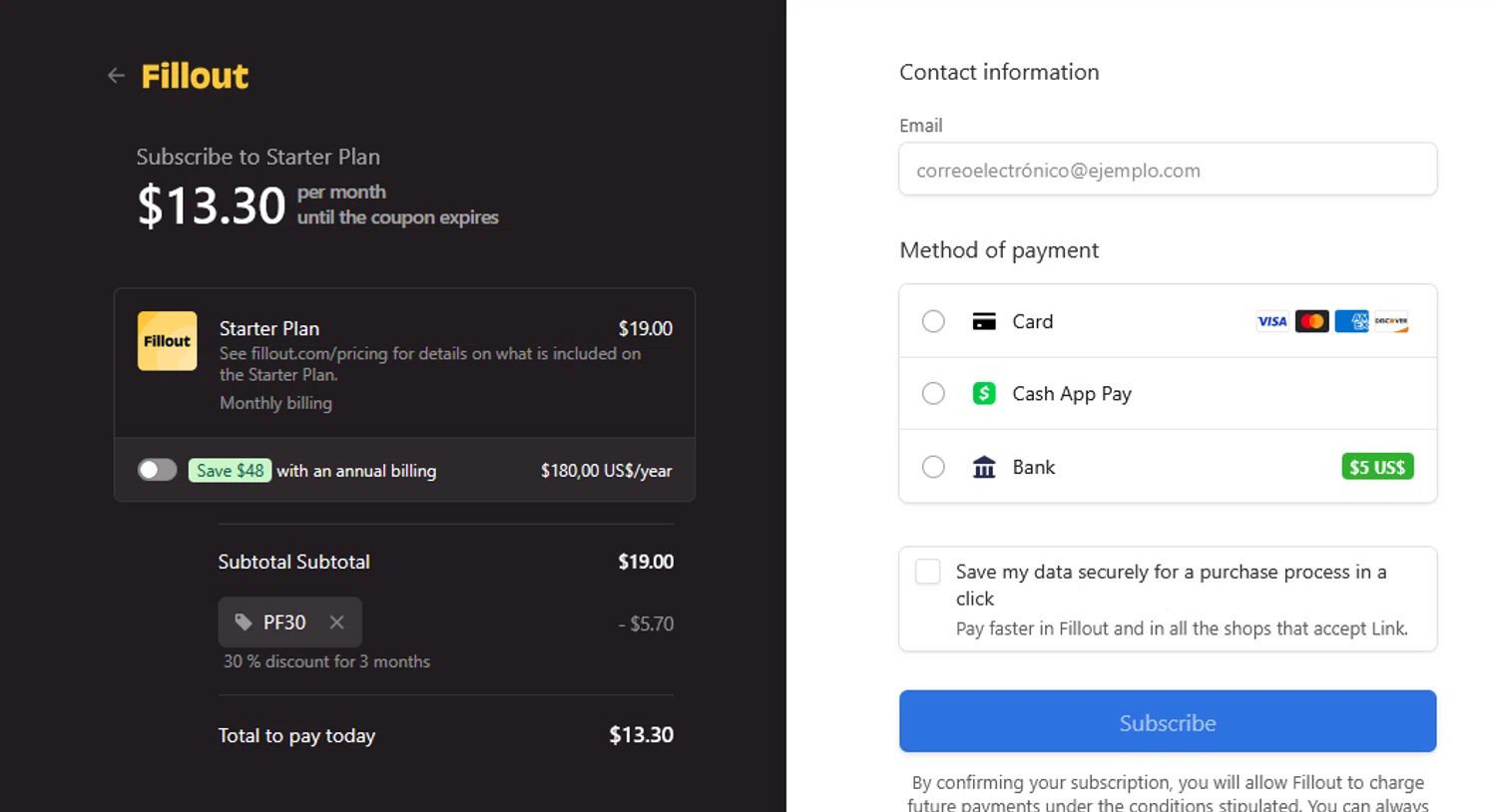
Task: Click the $13.30 total amount
Action: pos(641,735)
